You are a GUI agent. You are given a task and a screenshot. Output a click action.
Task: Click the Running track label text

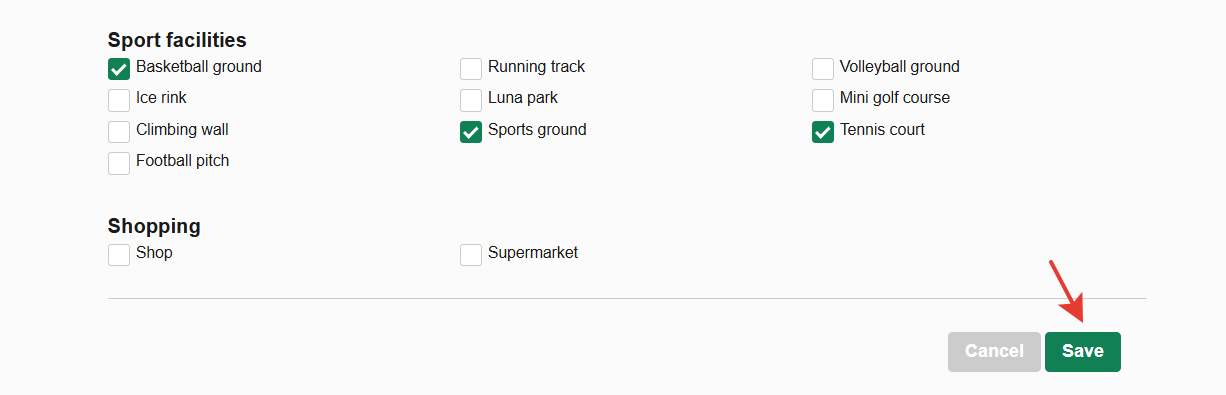click(x=536, y=67)
